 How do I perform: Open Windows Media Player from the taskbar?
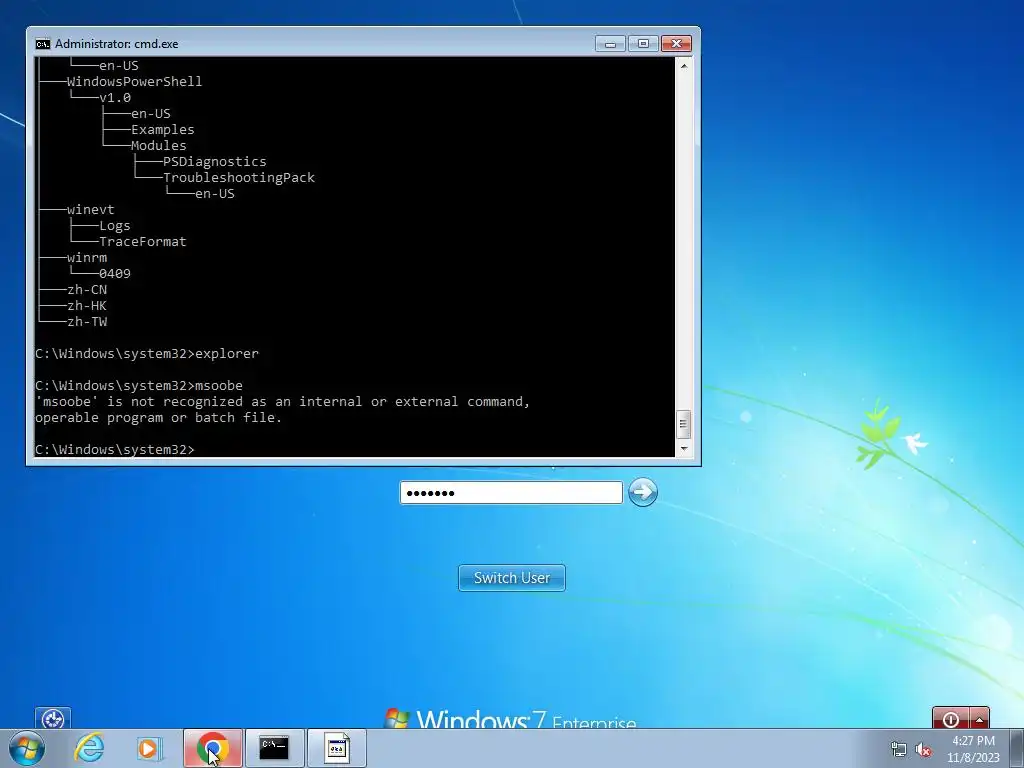click(x=149, y=748)
